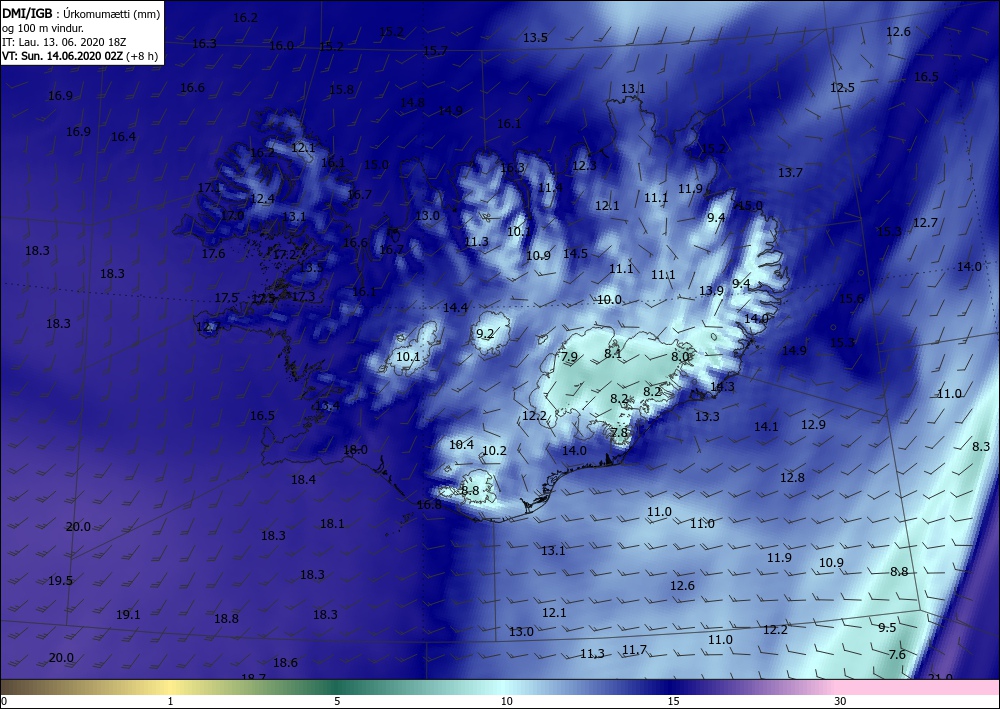Image resolution: width=1000 pixels, height=709 pixels.
Task: Click the 7.9 value on Vatnajökull
Action: (x=569, y=357)
